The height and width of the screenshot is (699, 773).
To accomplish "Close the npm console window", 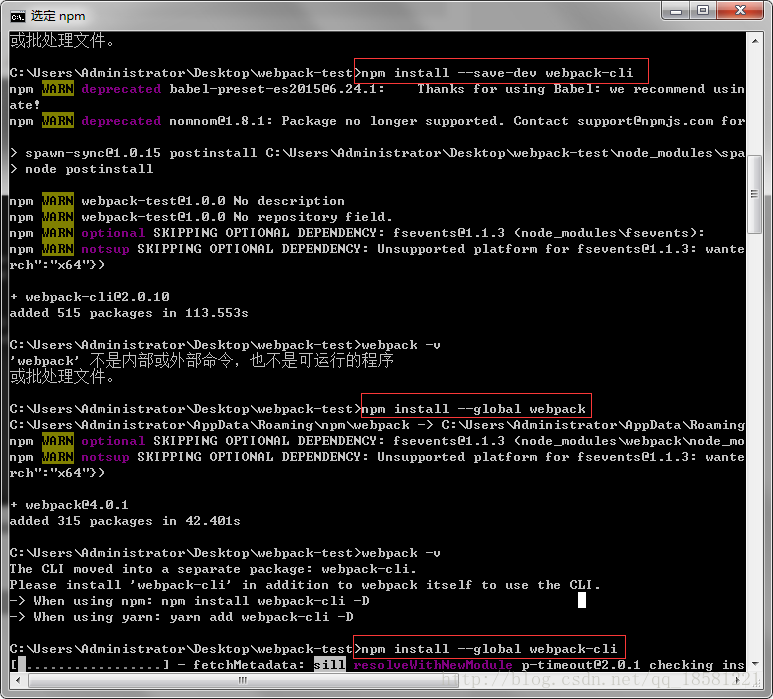I will [x=740, y=11].
